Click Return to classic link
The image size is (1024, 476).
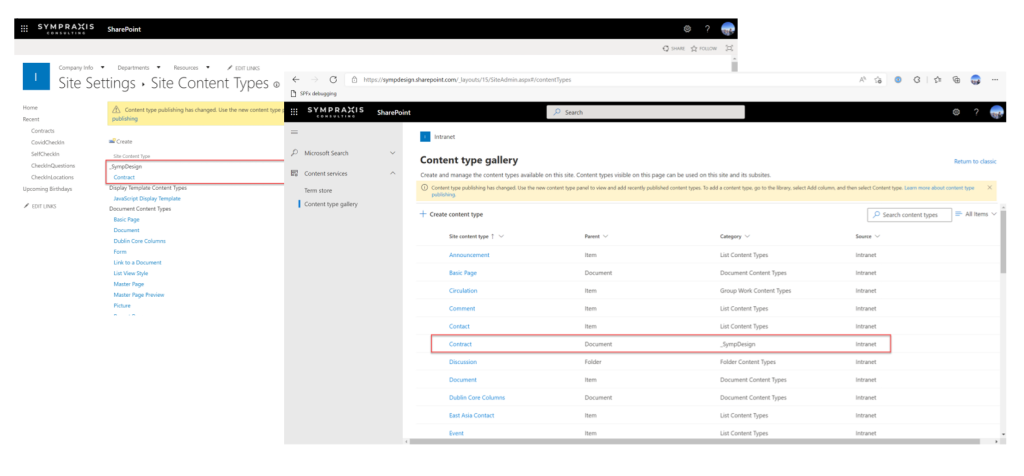976,161
